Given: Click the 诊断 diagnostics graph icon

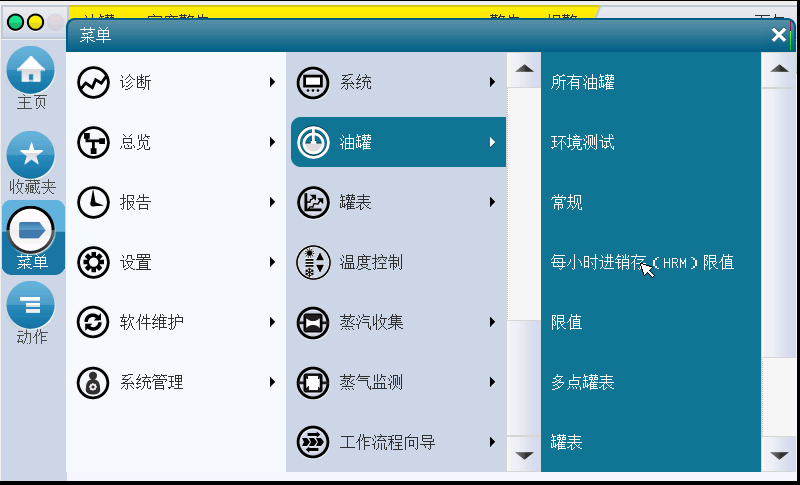Looking at the screenshot, I should click(93, 83).
